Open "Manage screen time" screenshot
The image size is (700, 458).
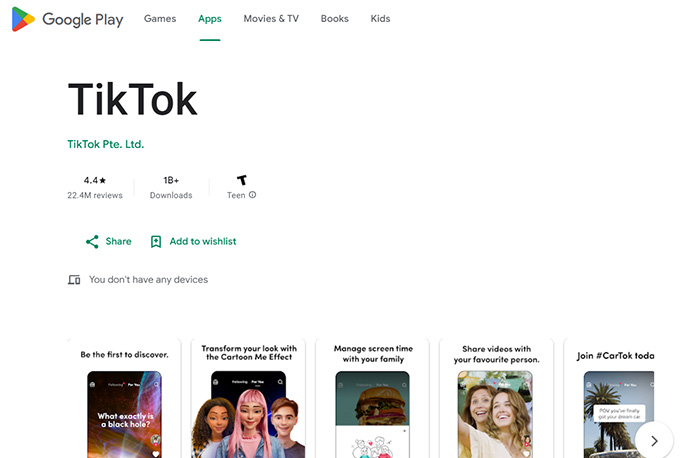tap(373, 398)
